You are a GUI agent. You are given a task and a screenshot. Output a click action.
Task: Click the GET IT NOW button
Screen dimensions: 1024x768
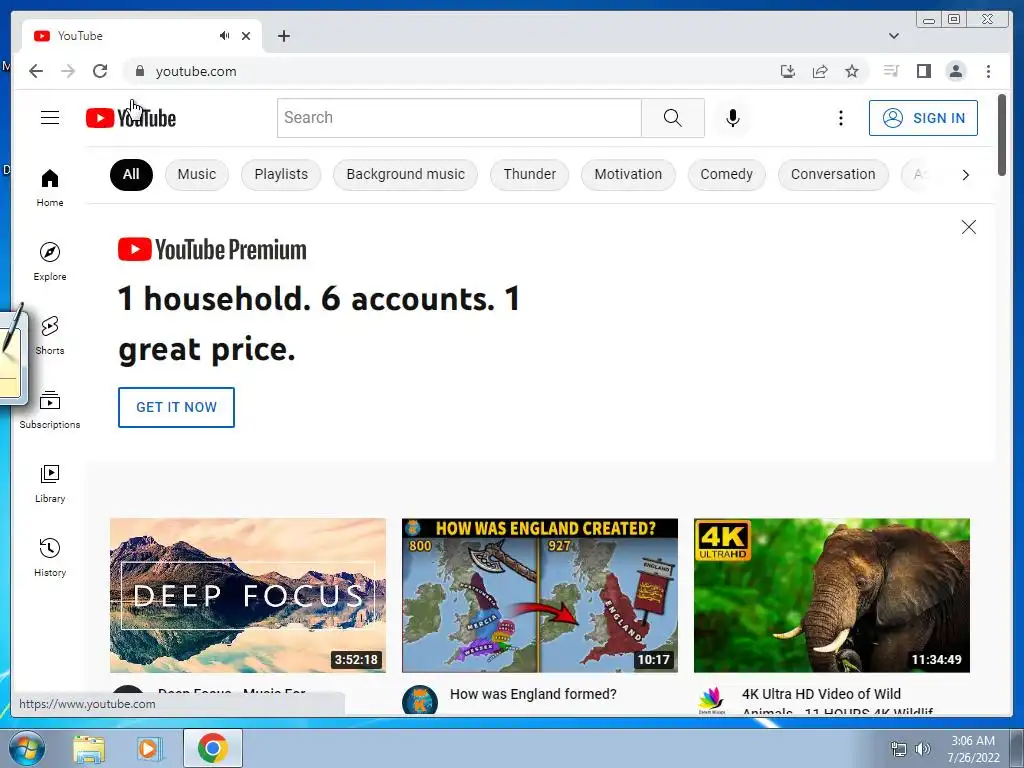click(x=176, y=407)
